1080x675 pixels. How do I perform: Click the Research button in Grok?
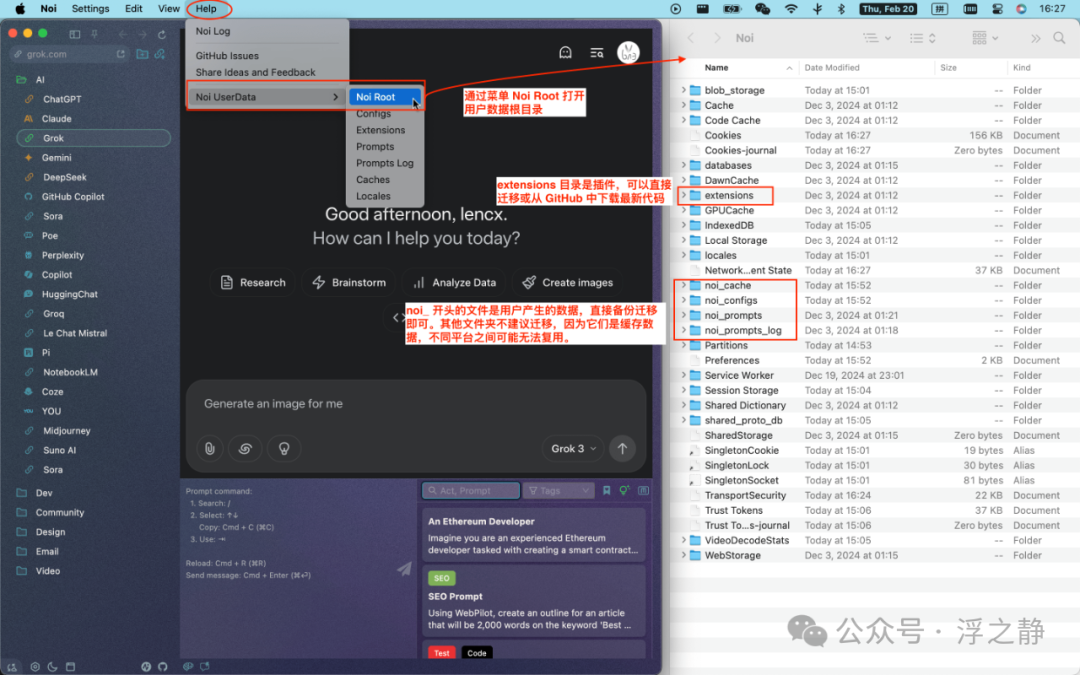[x=253, y=282]
